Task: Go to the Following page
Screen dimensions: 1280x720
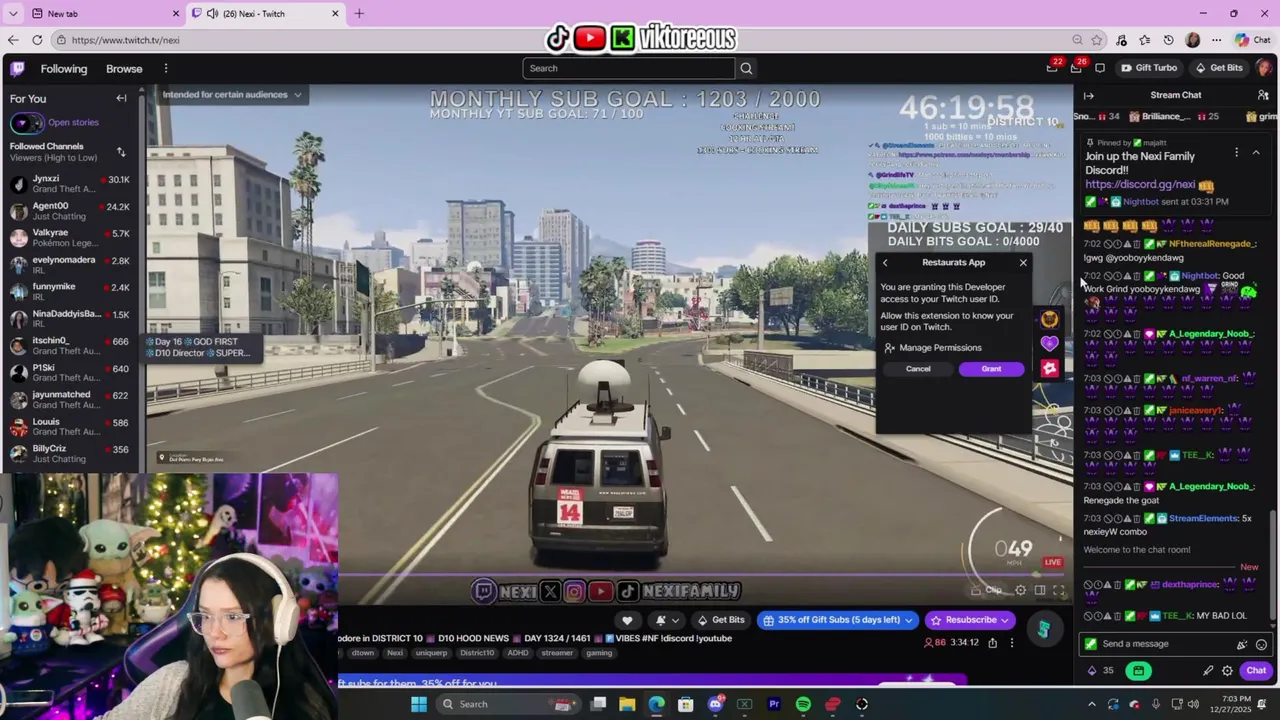Action: pyautogui.click(x=64, y=68)
